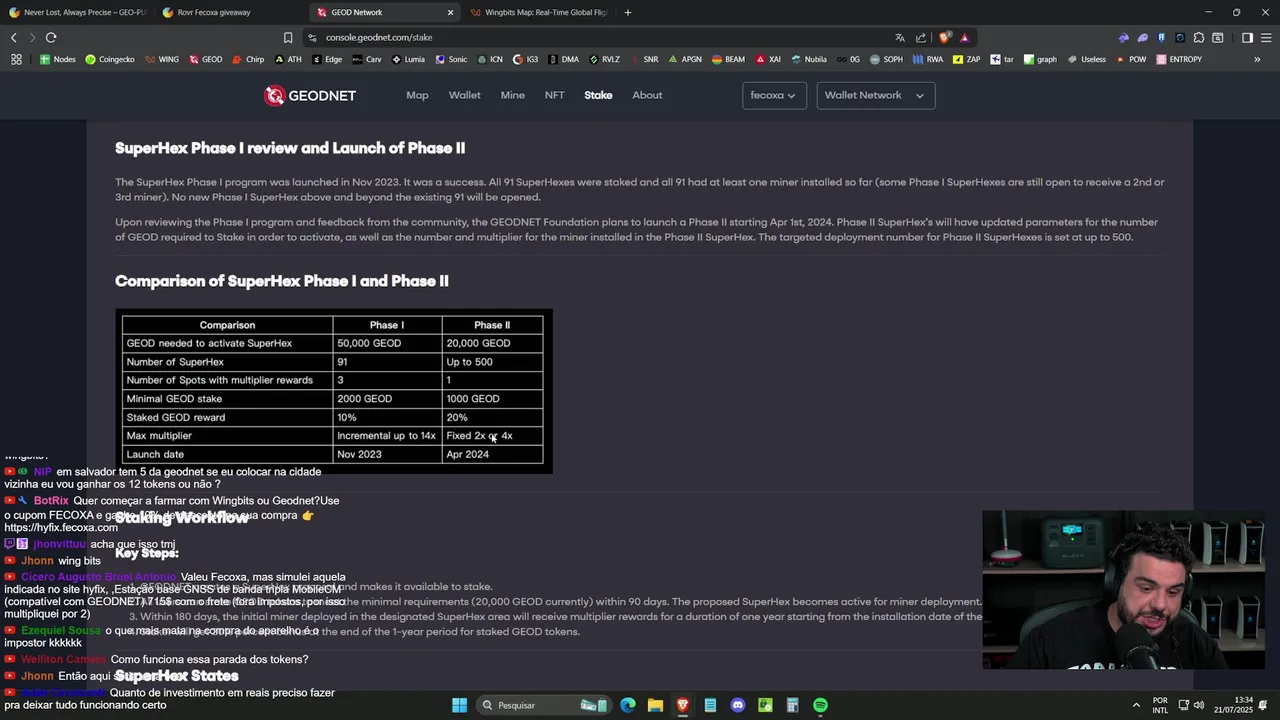Open Discord from the taskbar
1280x720 pixels.
[x=738, y=705]
